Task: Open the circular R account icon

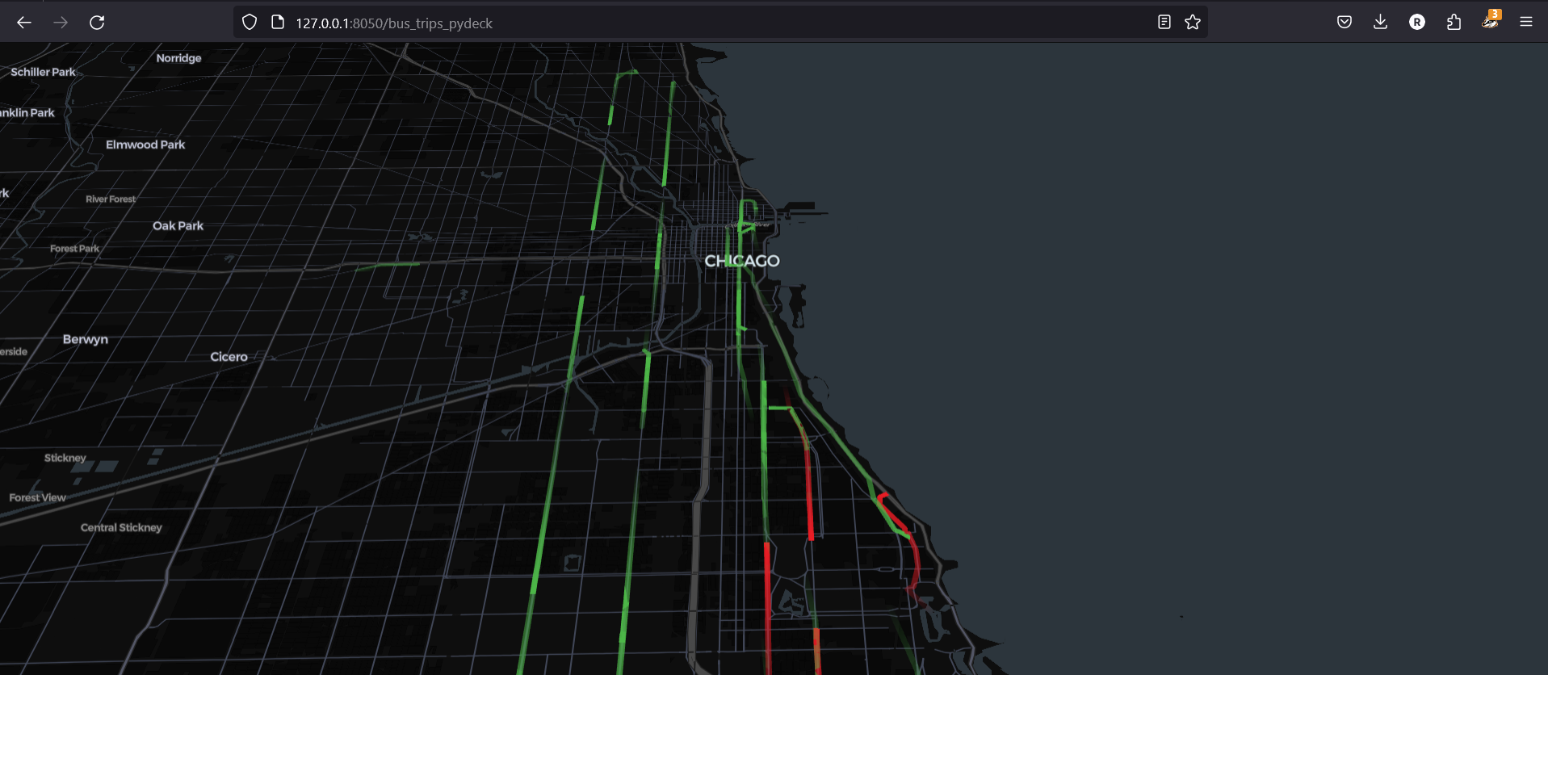Action: point(1417,22)
